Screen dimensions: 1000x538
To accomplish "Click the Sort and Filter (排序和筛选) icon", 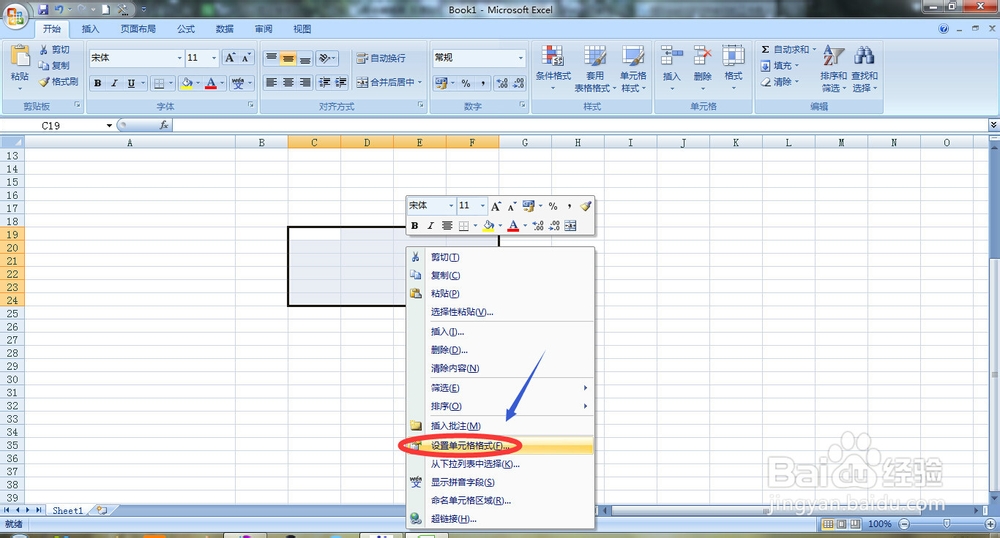I will 834,68.
